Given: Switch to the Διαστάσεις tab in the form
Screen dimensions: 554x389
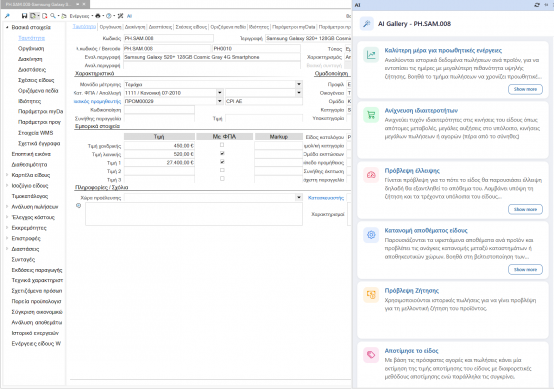Looking at the screenshot, I should pos(160,27).
